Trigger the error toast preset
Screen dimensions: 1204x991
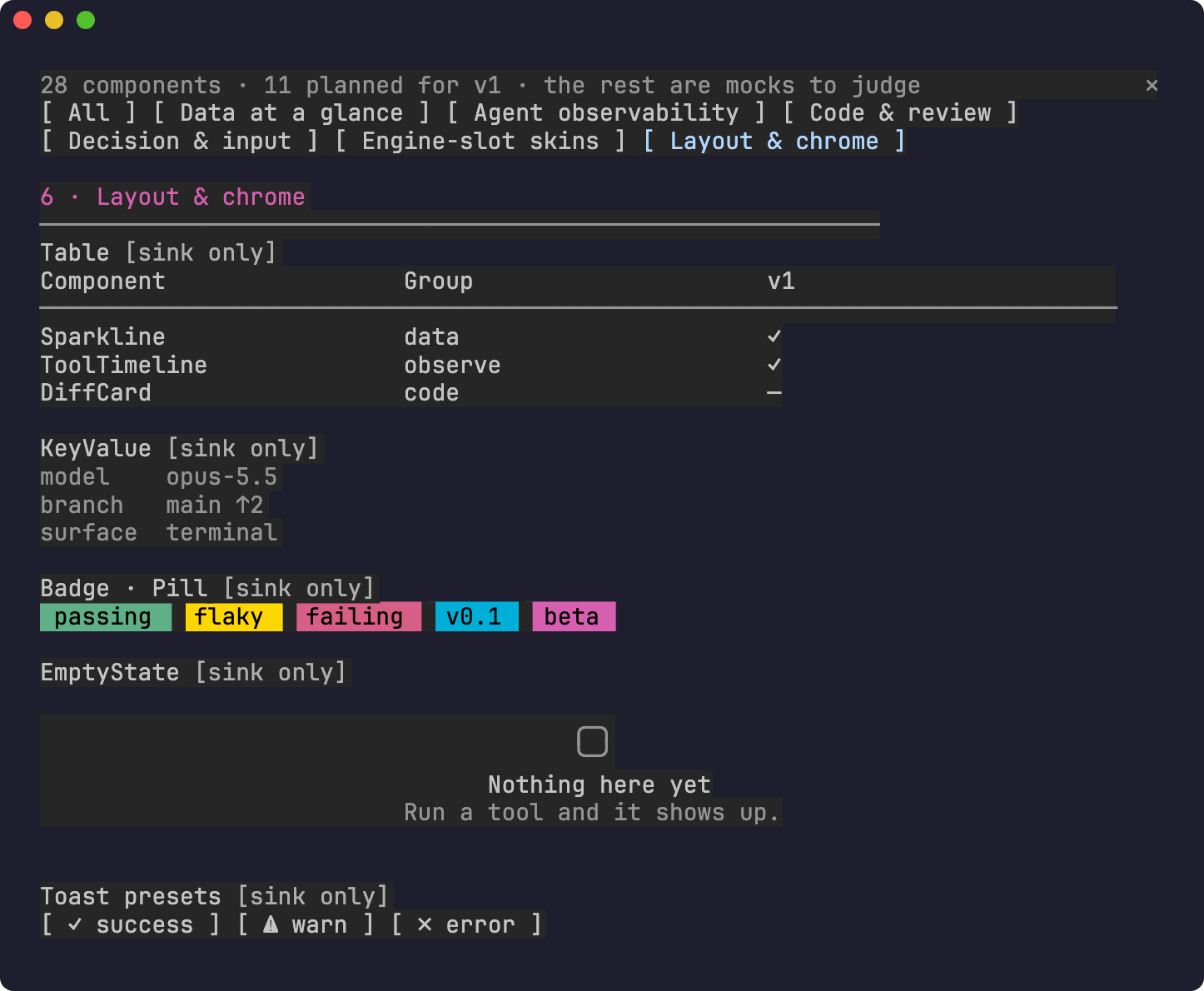click(x=467, y=924)
